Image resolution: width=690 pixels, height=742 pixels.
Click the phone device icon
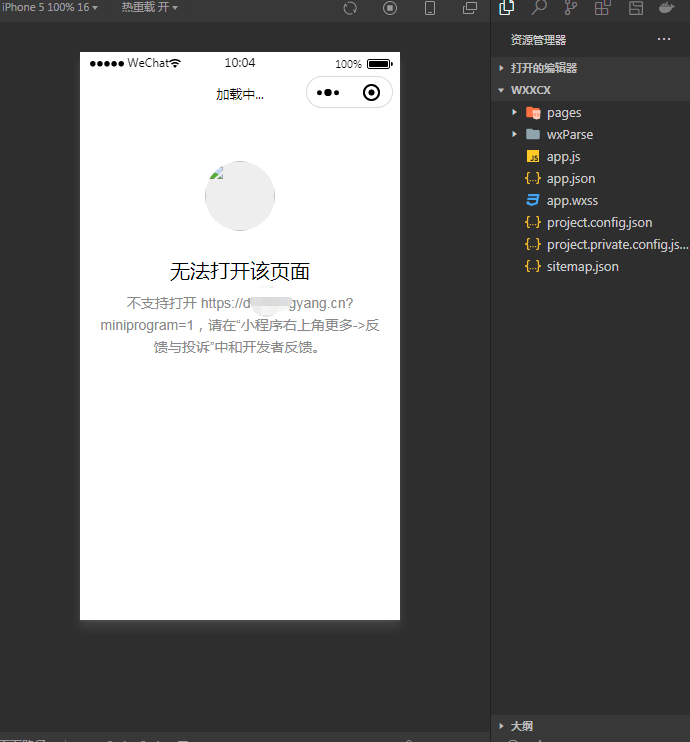pos(430,8)
